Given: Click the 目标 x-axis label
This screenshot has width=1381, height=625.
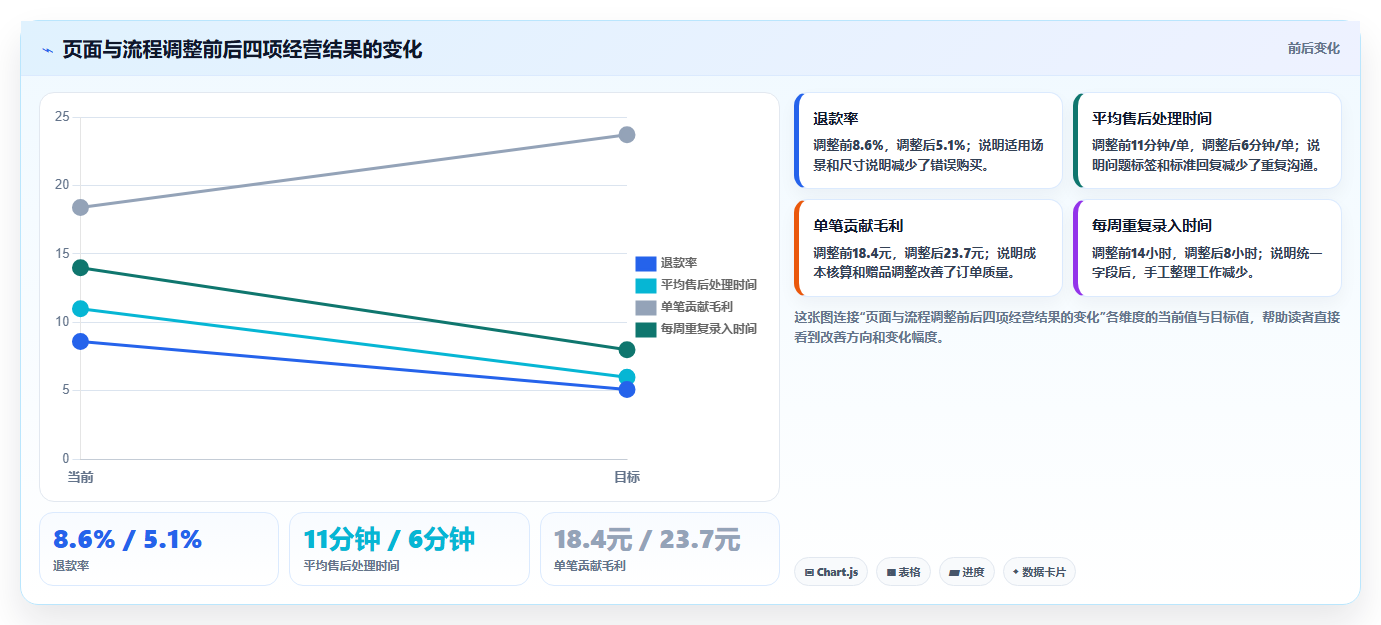Looking at the screenshot, I should point(627,477).
